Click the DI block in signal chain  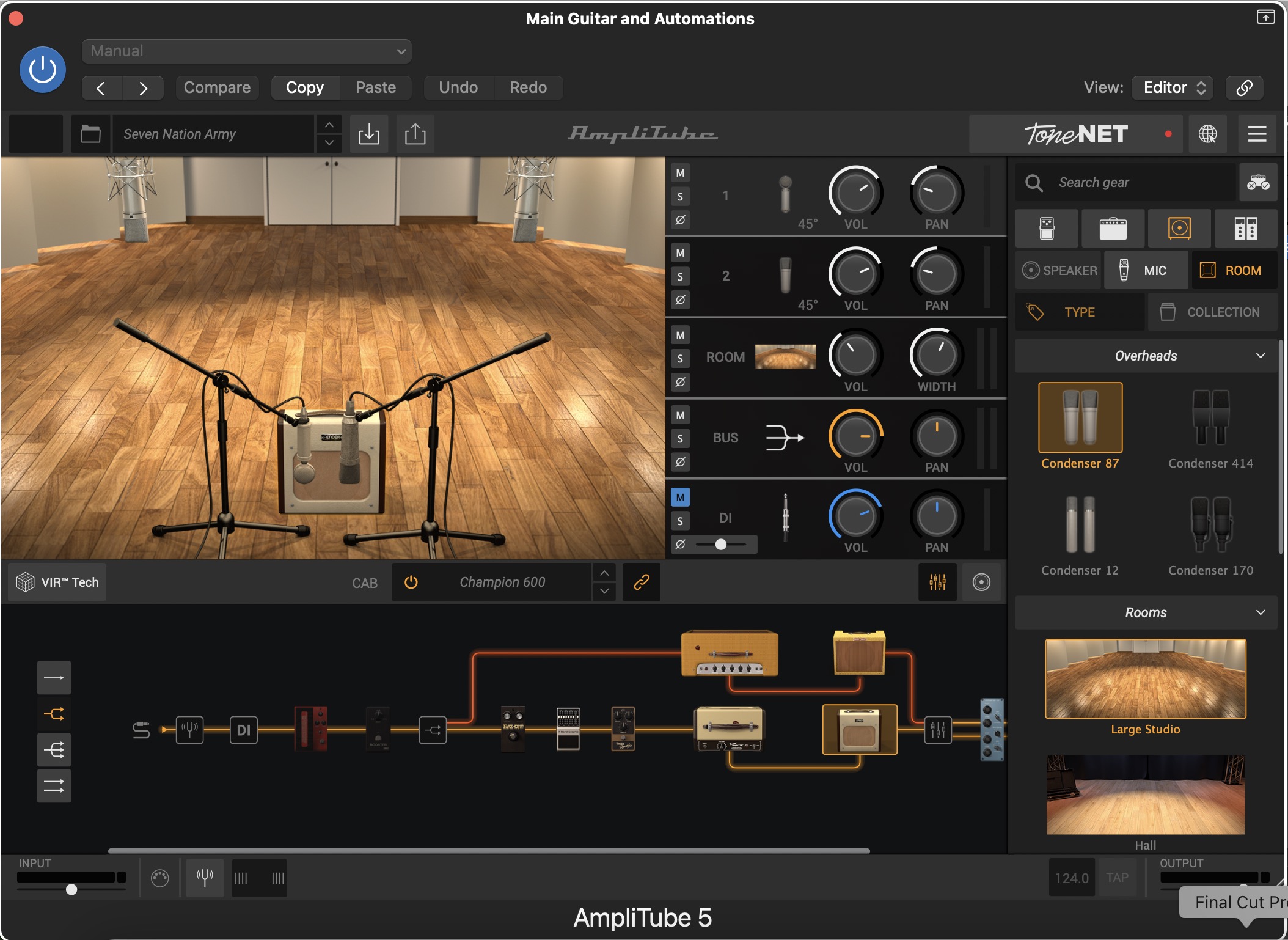tap(243, 730)
